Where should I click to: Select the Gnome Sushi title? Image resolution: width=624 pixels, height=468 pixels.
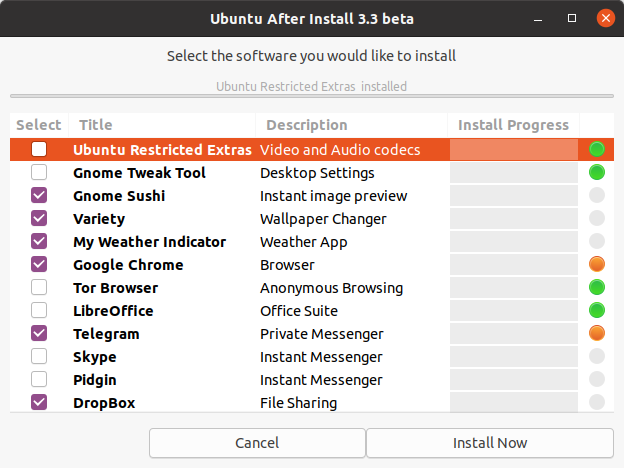tap(119, 196)
